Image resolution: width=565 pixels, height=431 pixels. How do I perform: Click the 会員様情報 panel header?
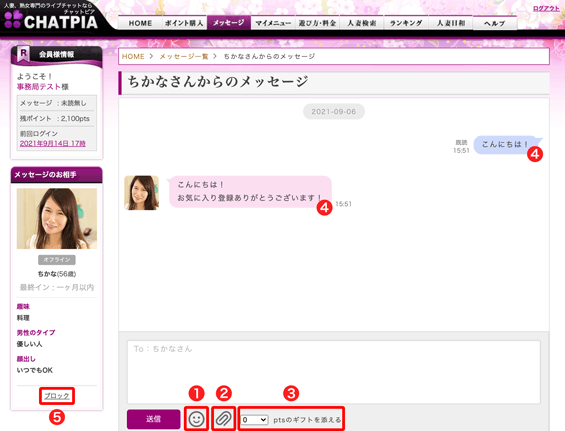(x=57, y=55)
